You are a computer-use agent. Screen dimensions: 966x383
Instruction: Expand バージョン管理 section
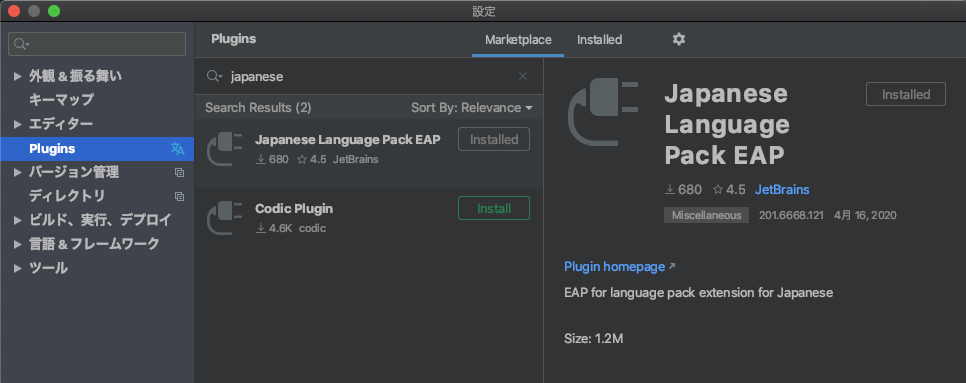point(17,172)
